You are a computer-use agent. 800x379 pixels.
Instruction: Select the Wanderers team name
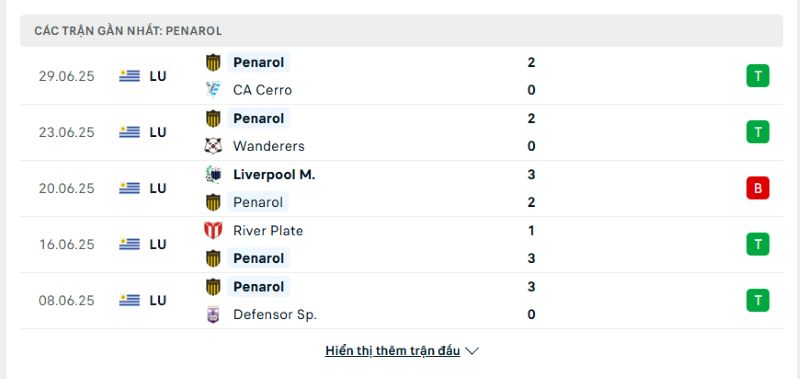tap(268, 146)
